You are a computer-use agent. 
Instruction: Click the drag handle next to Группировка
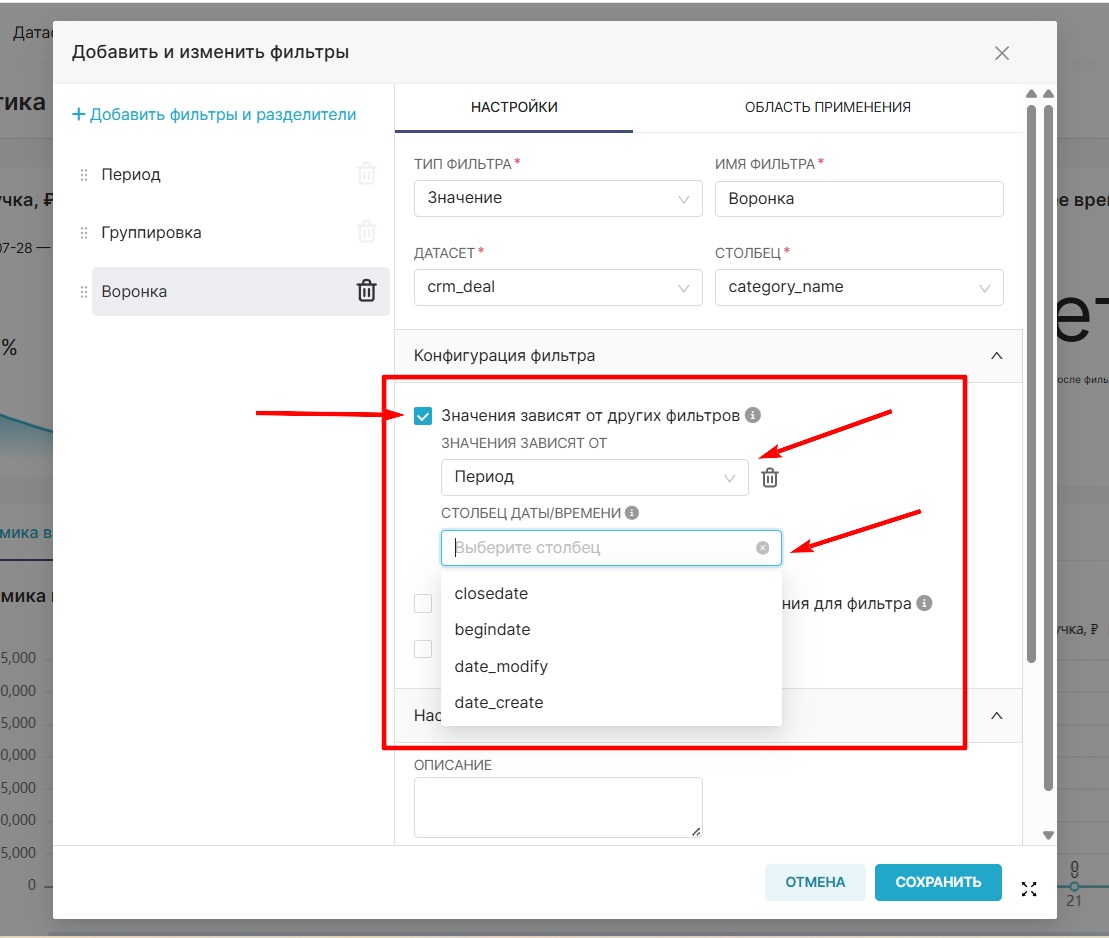84,233
